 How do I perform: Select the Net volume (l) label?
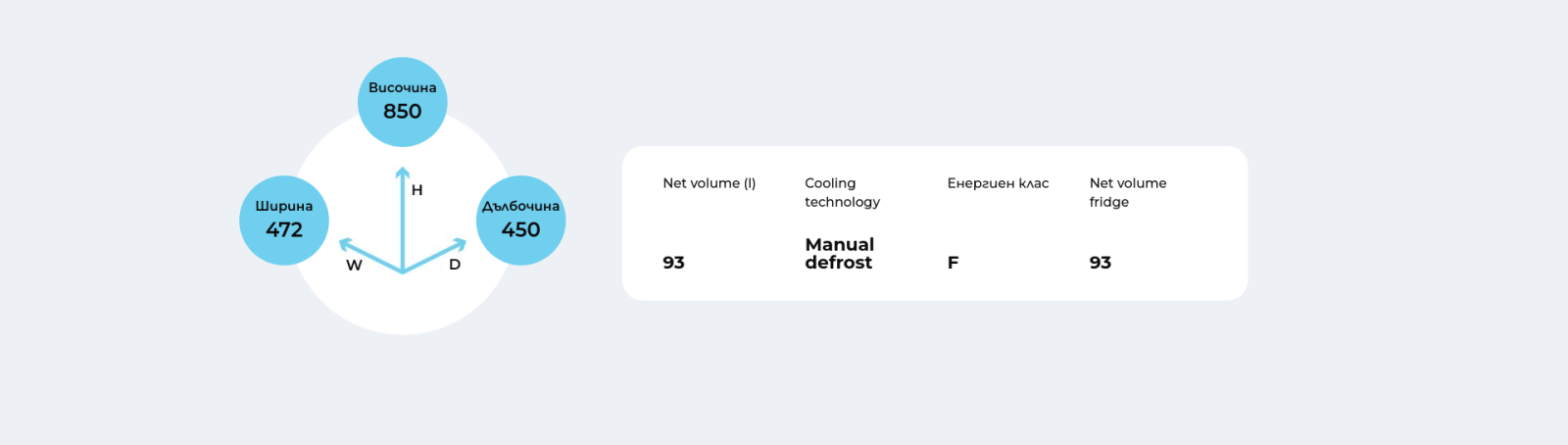coord(710,183)
